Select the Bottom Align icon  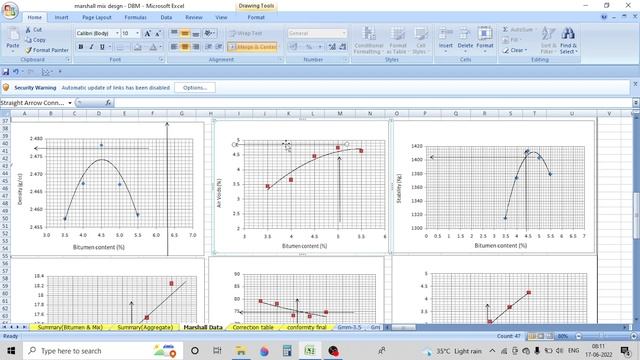[196, 33]
